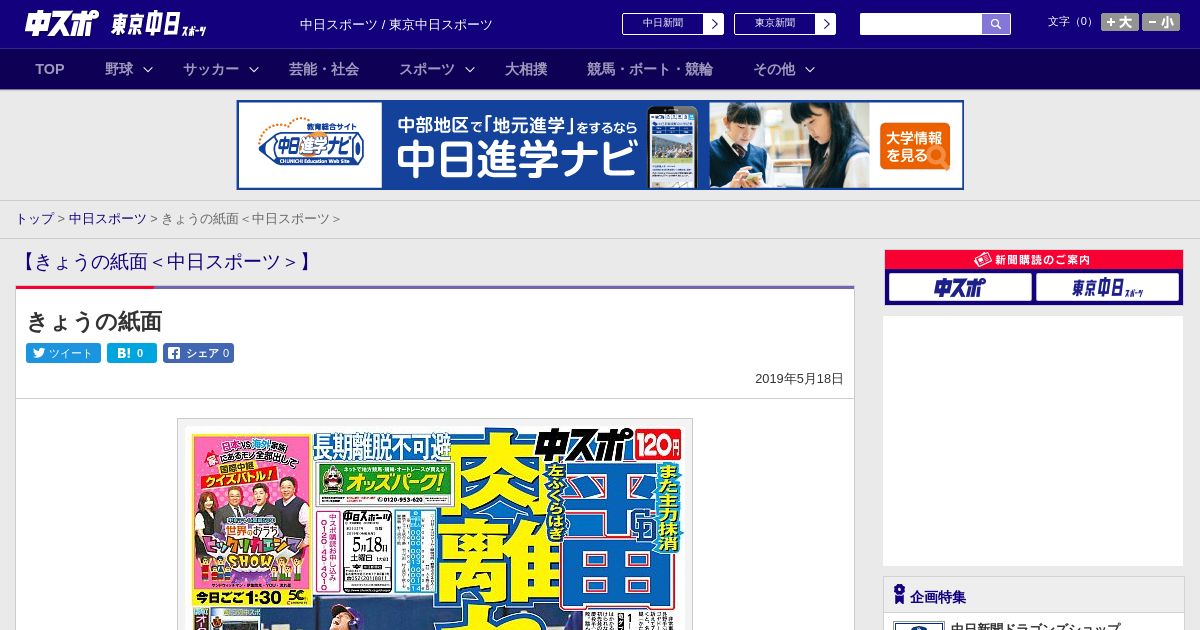Screen dimensions: 1200x630
Task: Share on Facebook シェア button
Action: point(198,353)
